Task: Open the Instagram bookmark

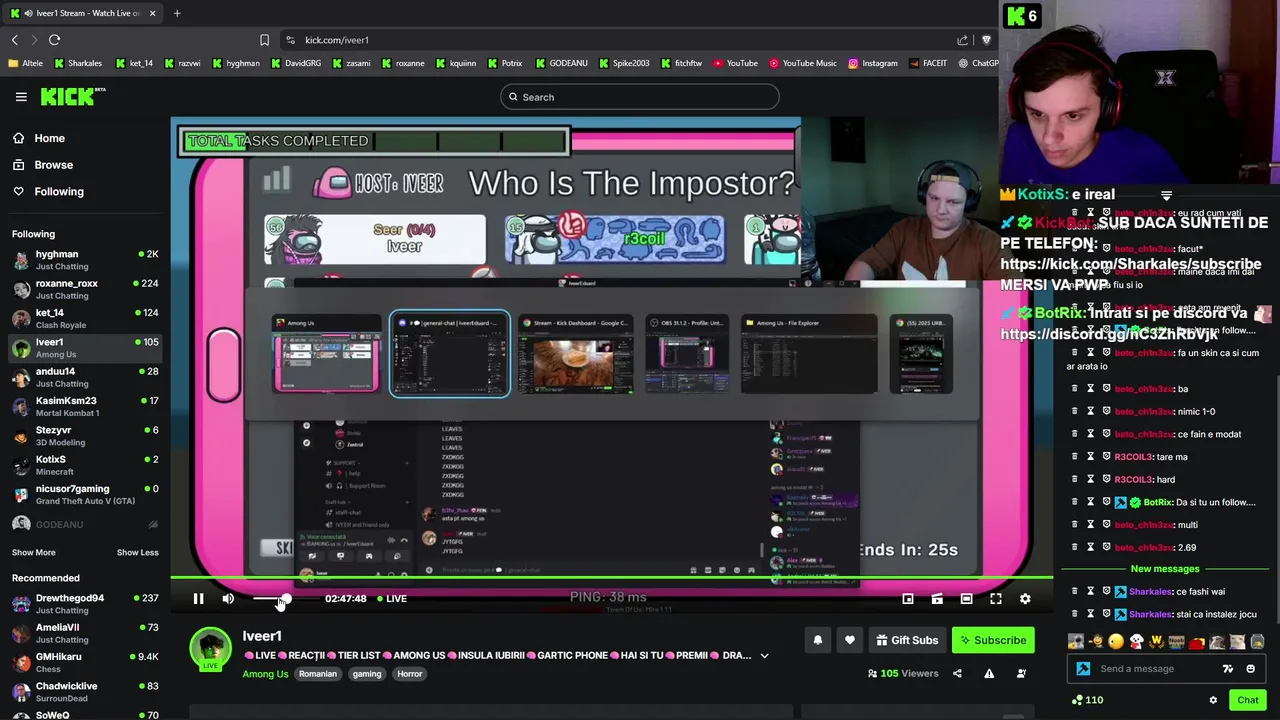Action: (x=872, y=63)
